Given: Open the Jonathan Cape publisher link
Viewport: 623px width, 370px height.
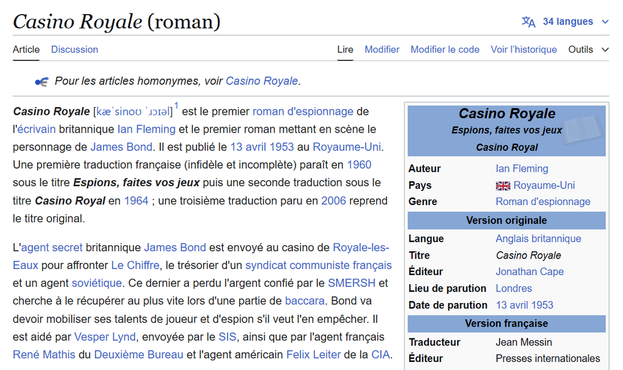Looking at the screenshot, I should [530, 272].
